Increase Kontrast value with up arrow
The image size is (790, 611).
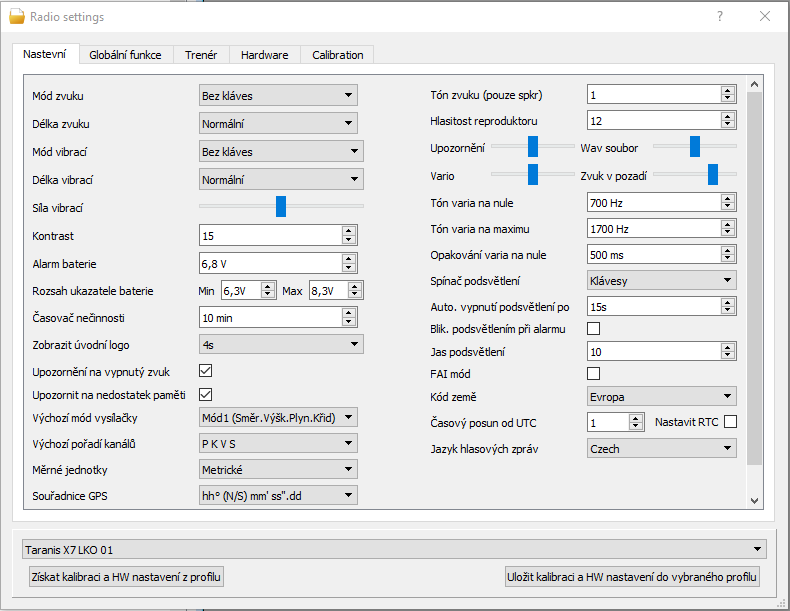pos(348,231)
